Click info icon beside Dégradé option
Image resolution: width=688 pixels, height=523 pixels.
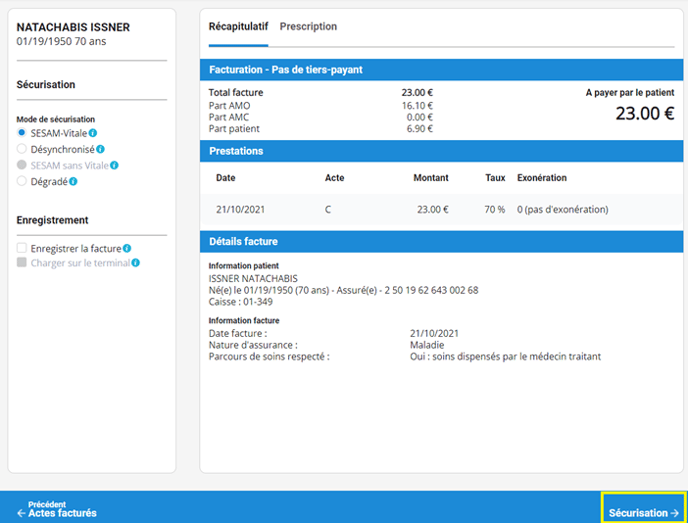tap(74, 181)
